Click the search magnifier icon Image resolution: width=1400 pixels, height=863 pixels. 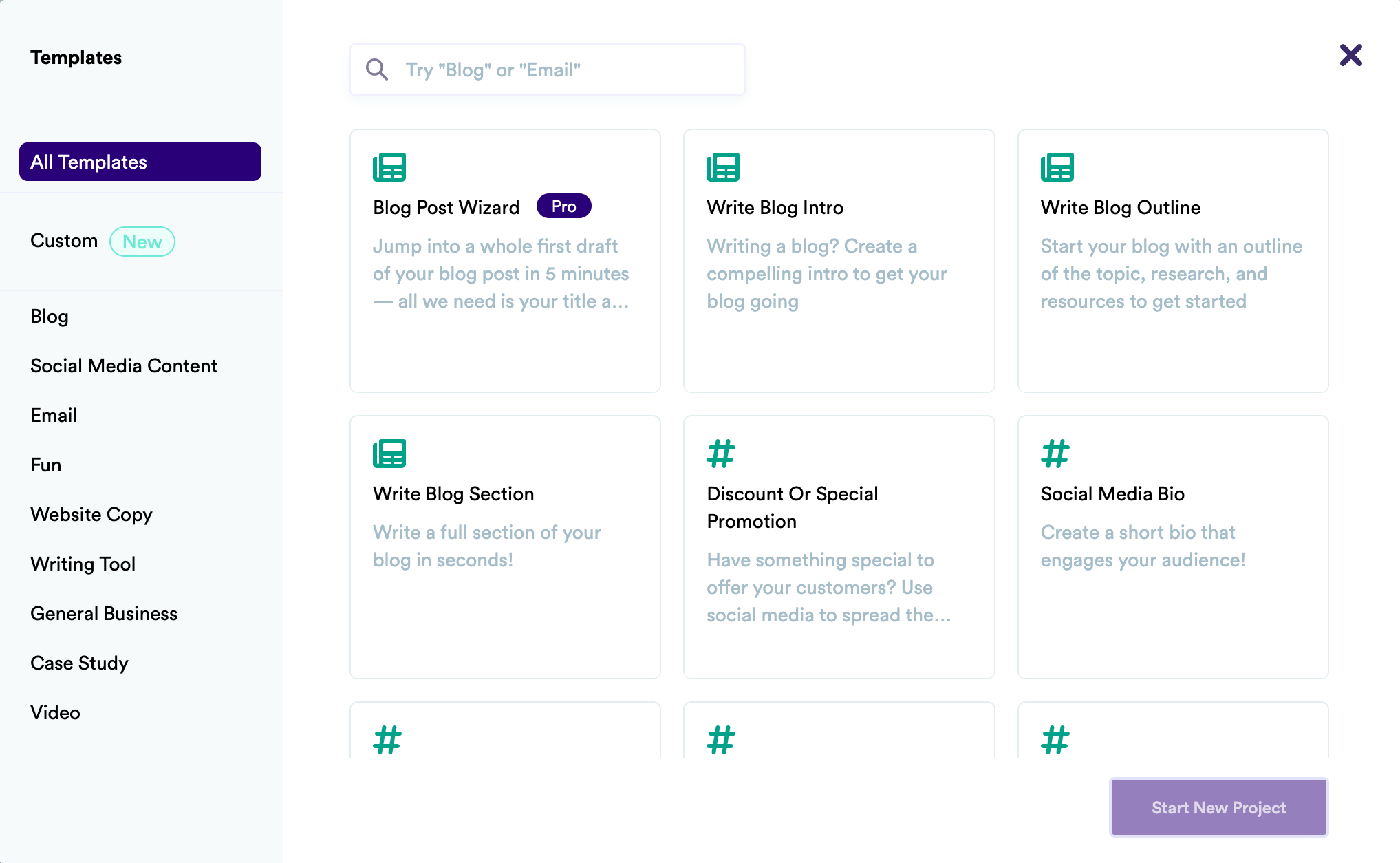(377, 69)
